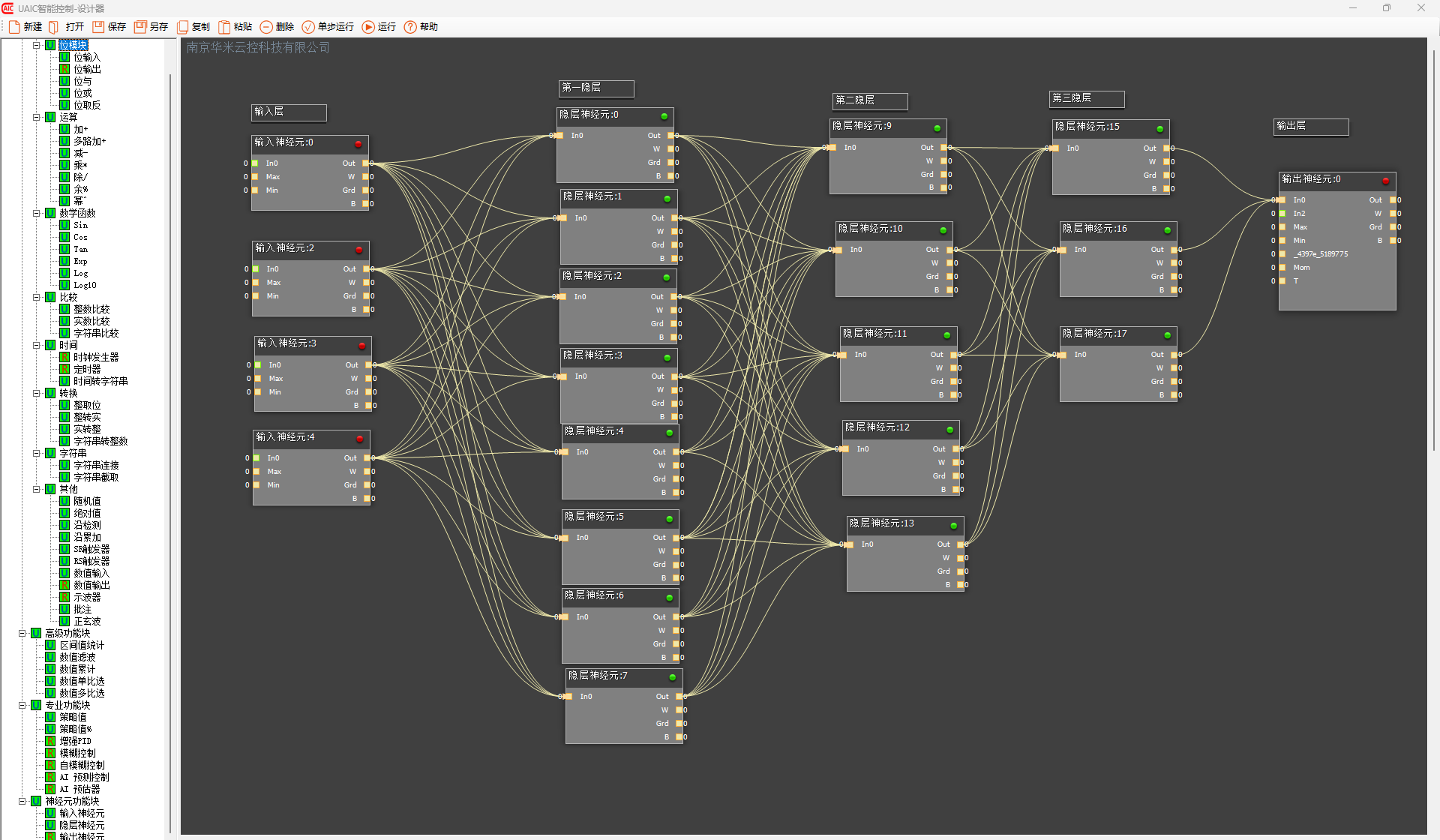Toggle red indicator on 输出神经元:0
Image resolution: width=1440 pixels, height=840 pixels.
click(x=1385, y=181)
